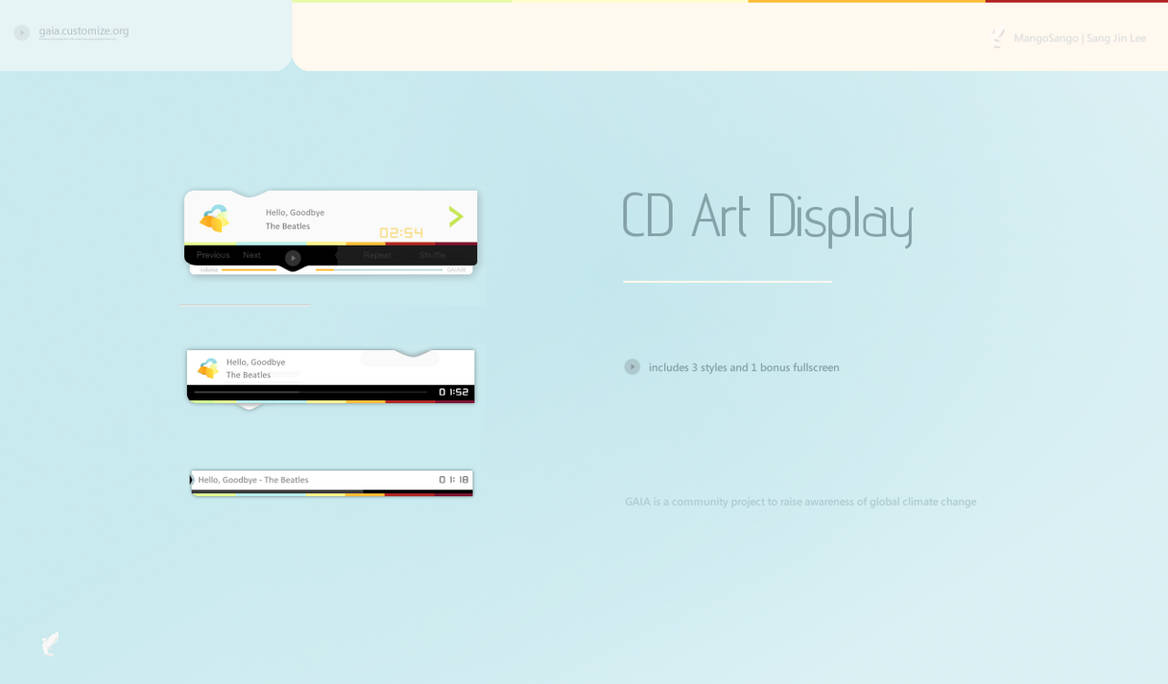
Task: Click the arrow bullet icon near the styles description
Action: point(632,367)
